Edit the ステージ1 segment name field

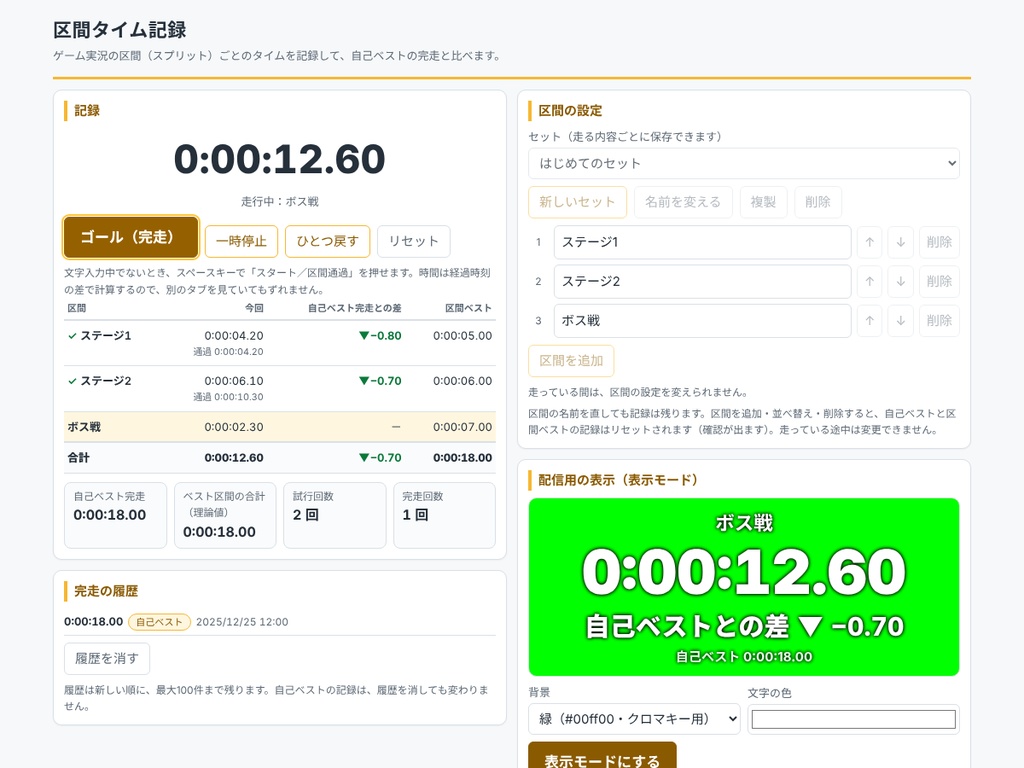703,242
